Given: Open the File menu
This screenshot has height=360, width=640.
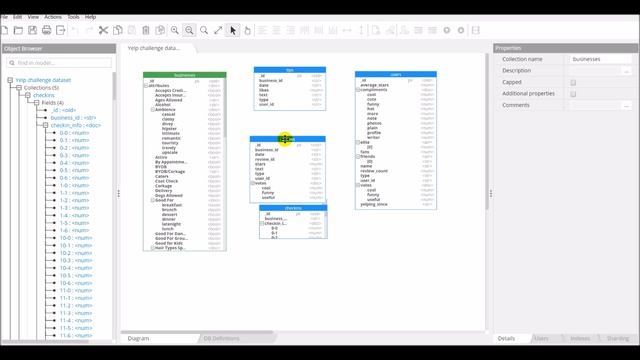Looking at the screenshot, I should click(4, 17).
